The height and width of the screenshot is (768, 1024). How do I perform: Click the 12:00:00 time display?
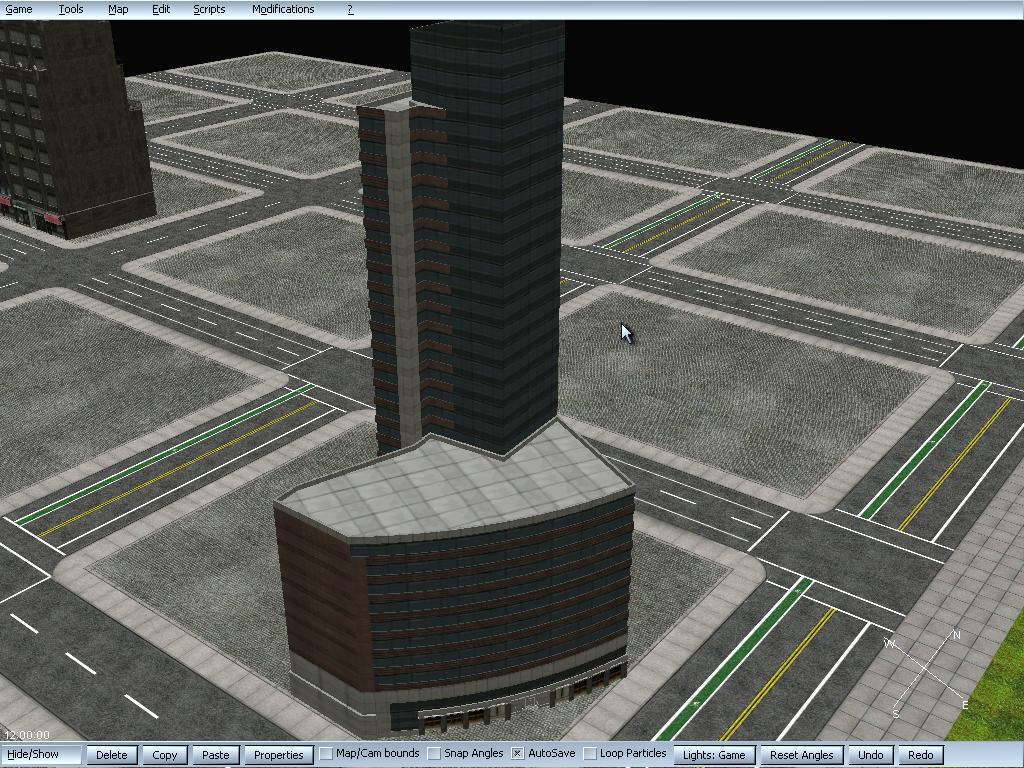[x=27, y=735]
